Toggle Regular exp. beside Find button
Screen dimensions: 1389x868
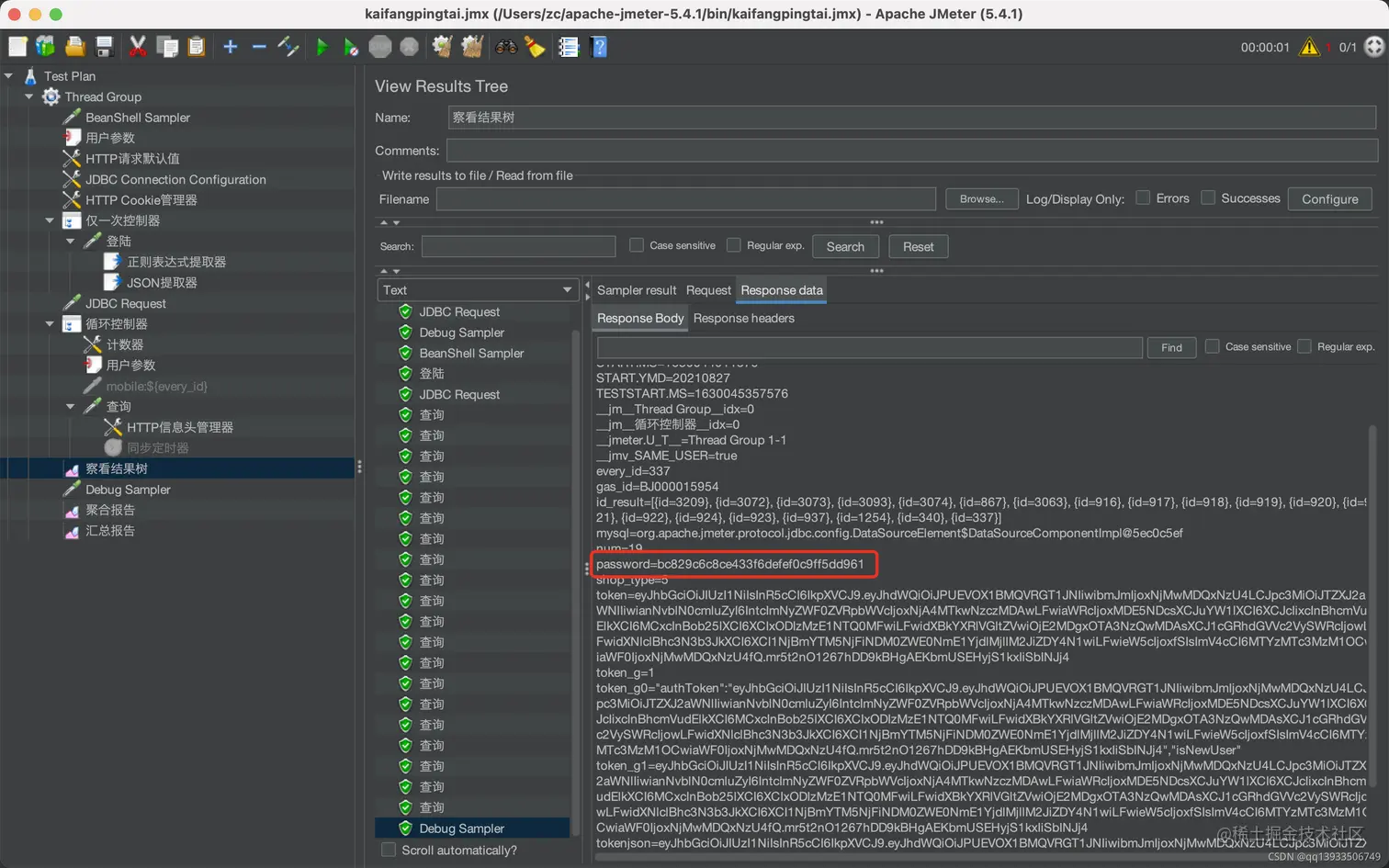tap(1304, 346)
